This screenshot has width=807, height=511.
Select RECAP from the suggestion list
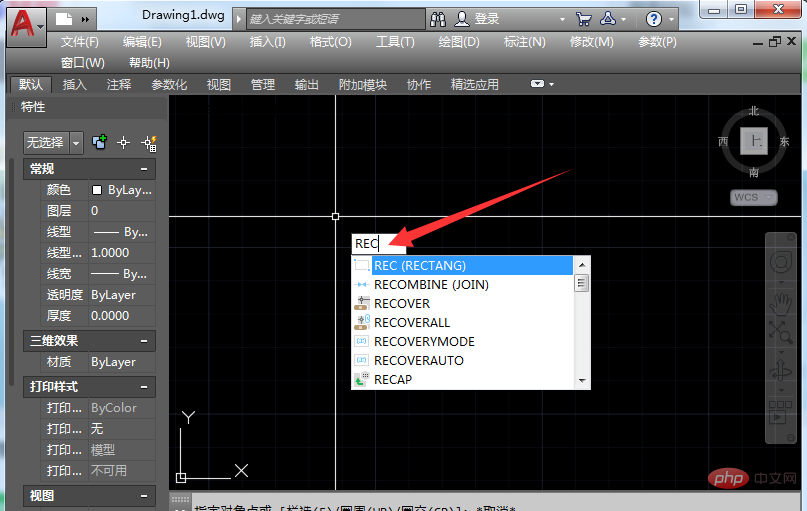tap(463, 380)
